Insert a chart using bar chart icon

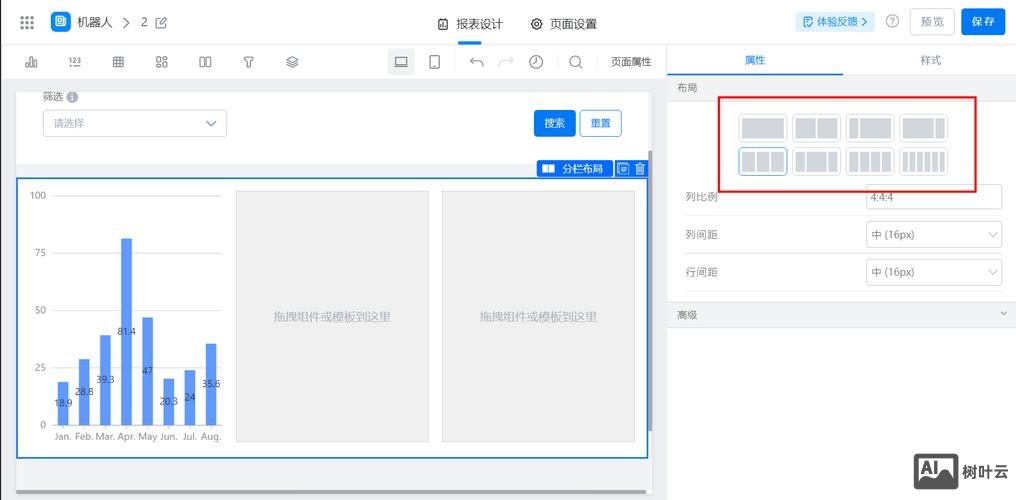coord(31,62)
